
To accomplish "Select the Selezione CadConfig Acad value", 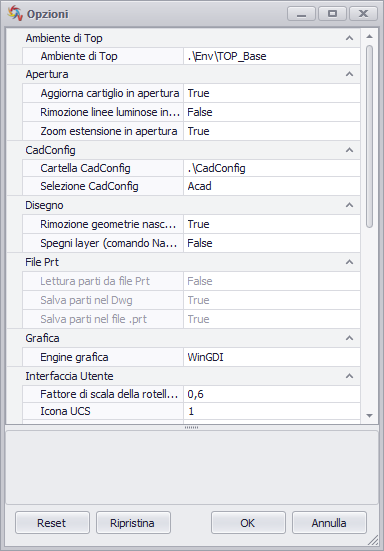I will [x=272, y=186].
